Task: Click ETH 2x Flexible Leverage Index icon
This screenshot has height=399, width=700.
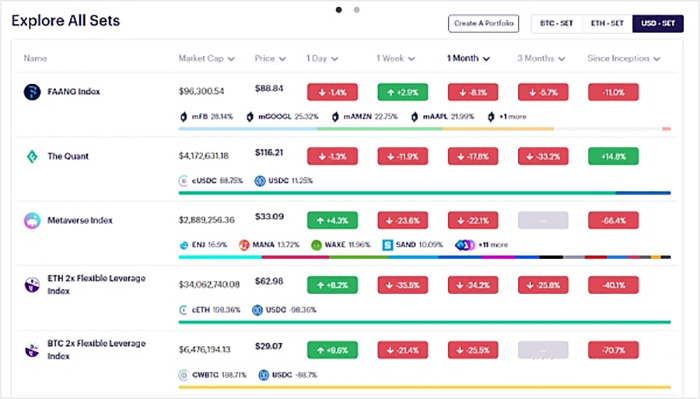Action: coord(32,285)
